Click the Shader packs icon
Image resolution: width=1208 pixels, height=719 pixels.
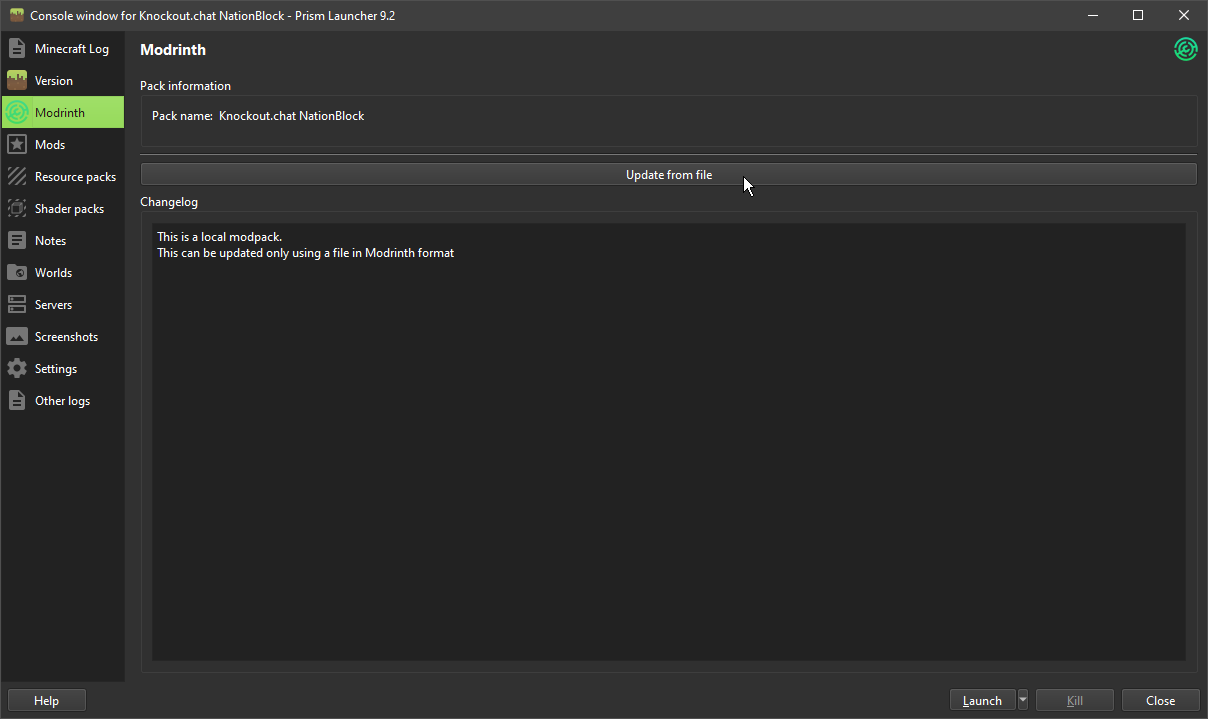tap(17, 208)
